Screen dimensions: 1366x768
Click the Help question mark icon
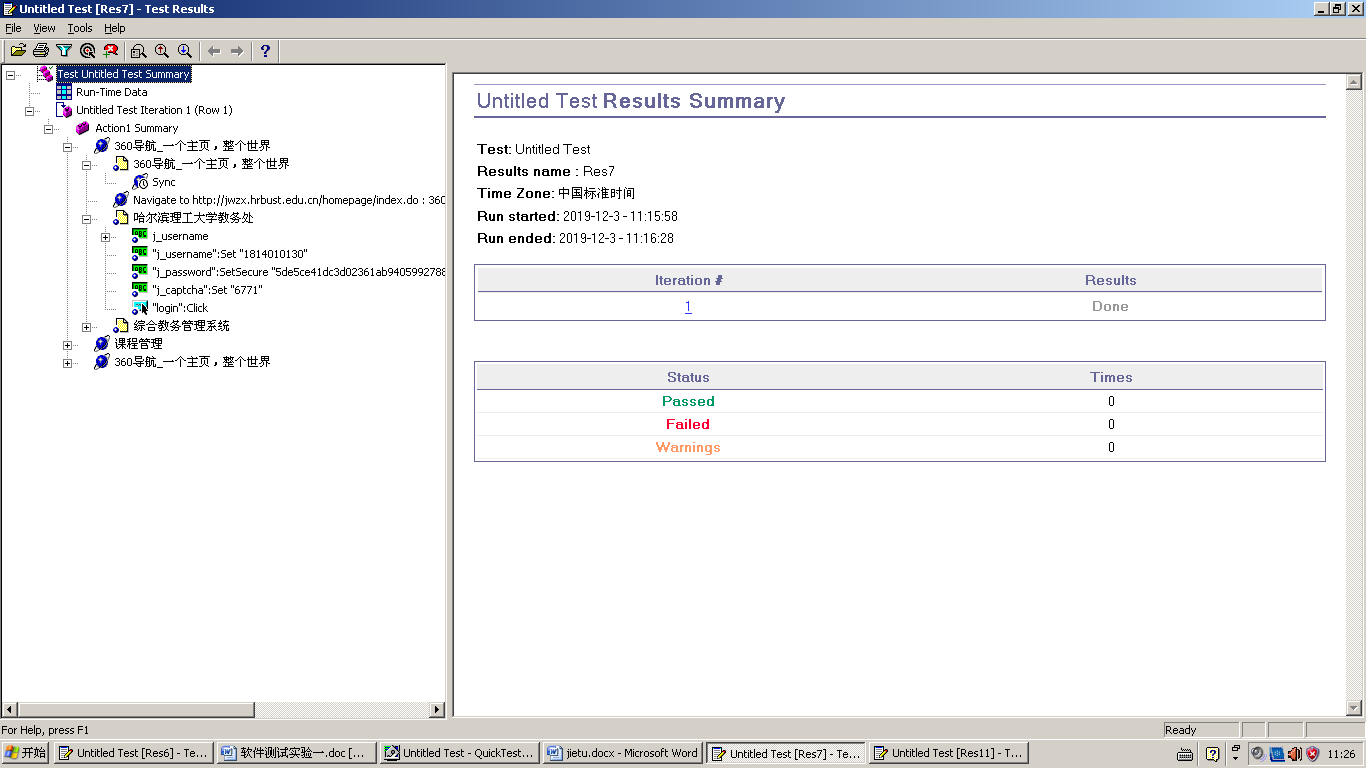(265, 51)
